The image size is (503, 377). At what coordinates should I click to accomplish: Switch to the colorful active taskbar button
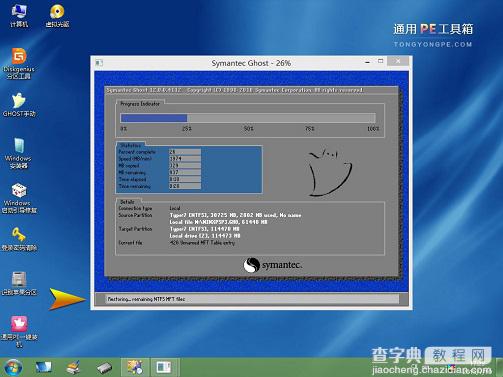tap(135, 367)
